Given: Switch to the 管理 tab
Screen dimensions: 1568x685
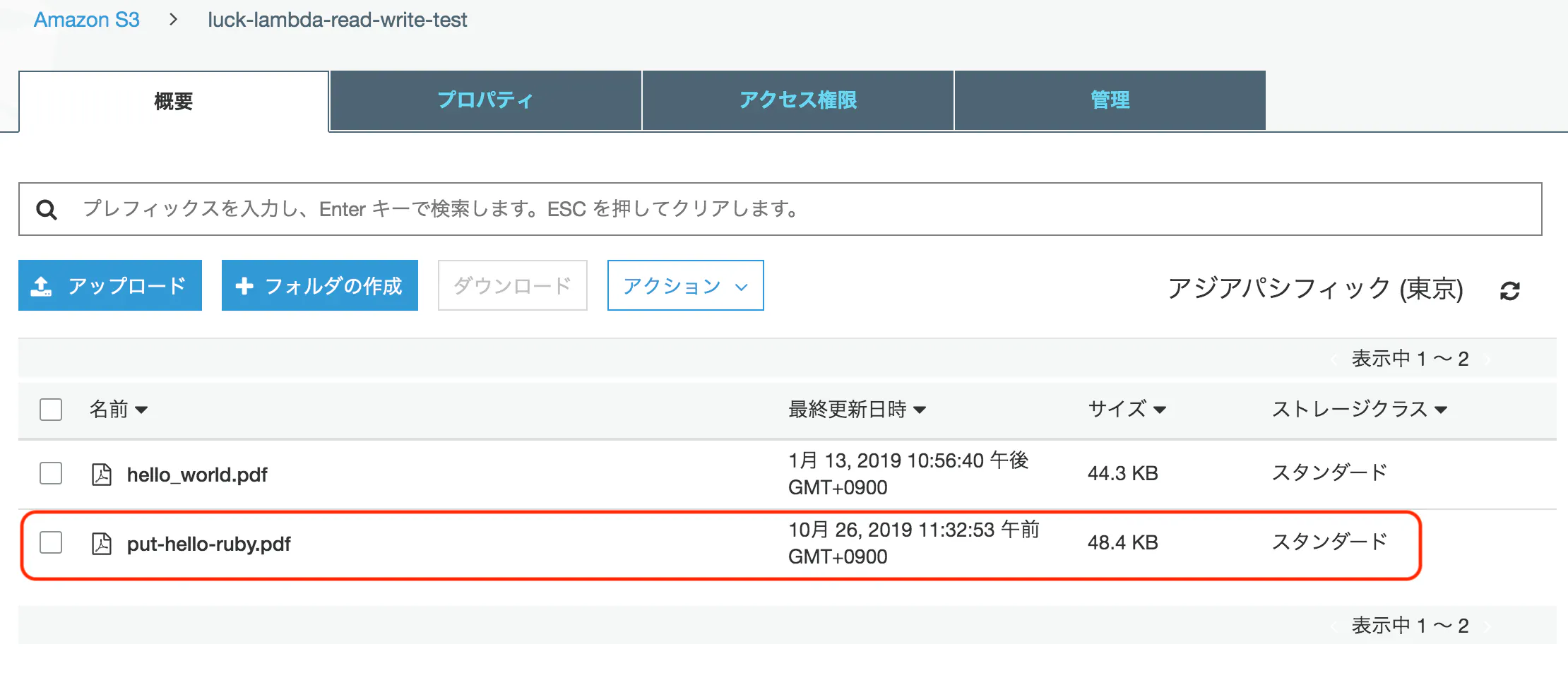Looking at the screenshot, I should click(1109, 100).
